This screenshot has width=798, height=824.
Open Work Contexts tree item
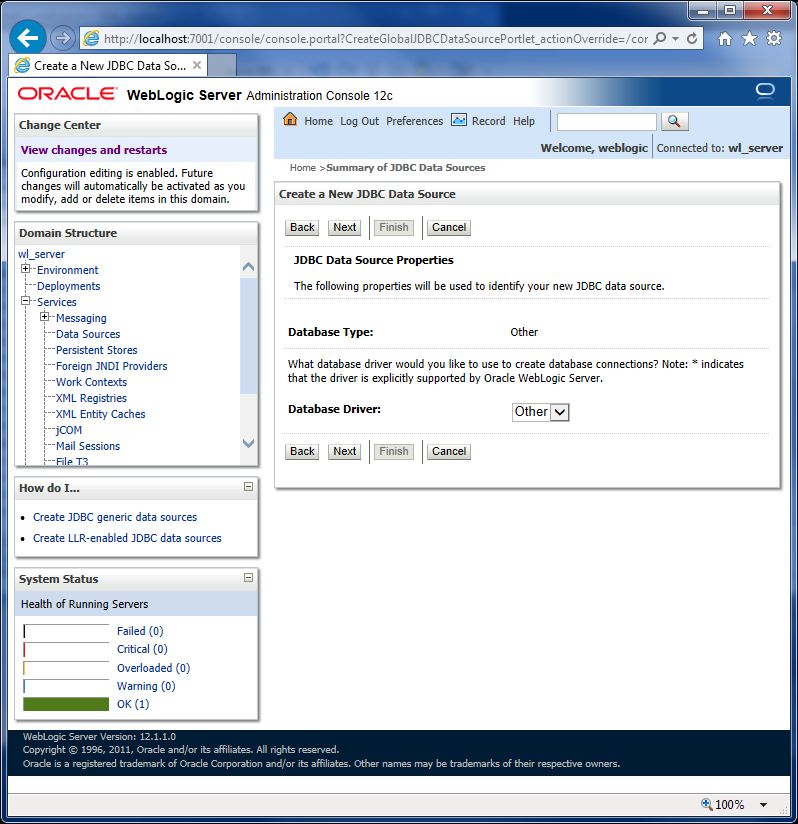(x=91, y=382)
